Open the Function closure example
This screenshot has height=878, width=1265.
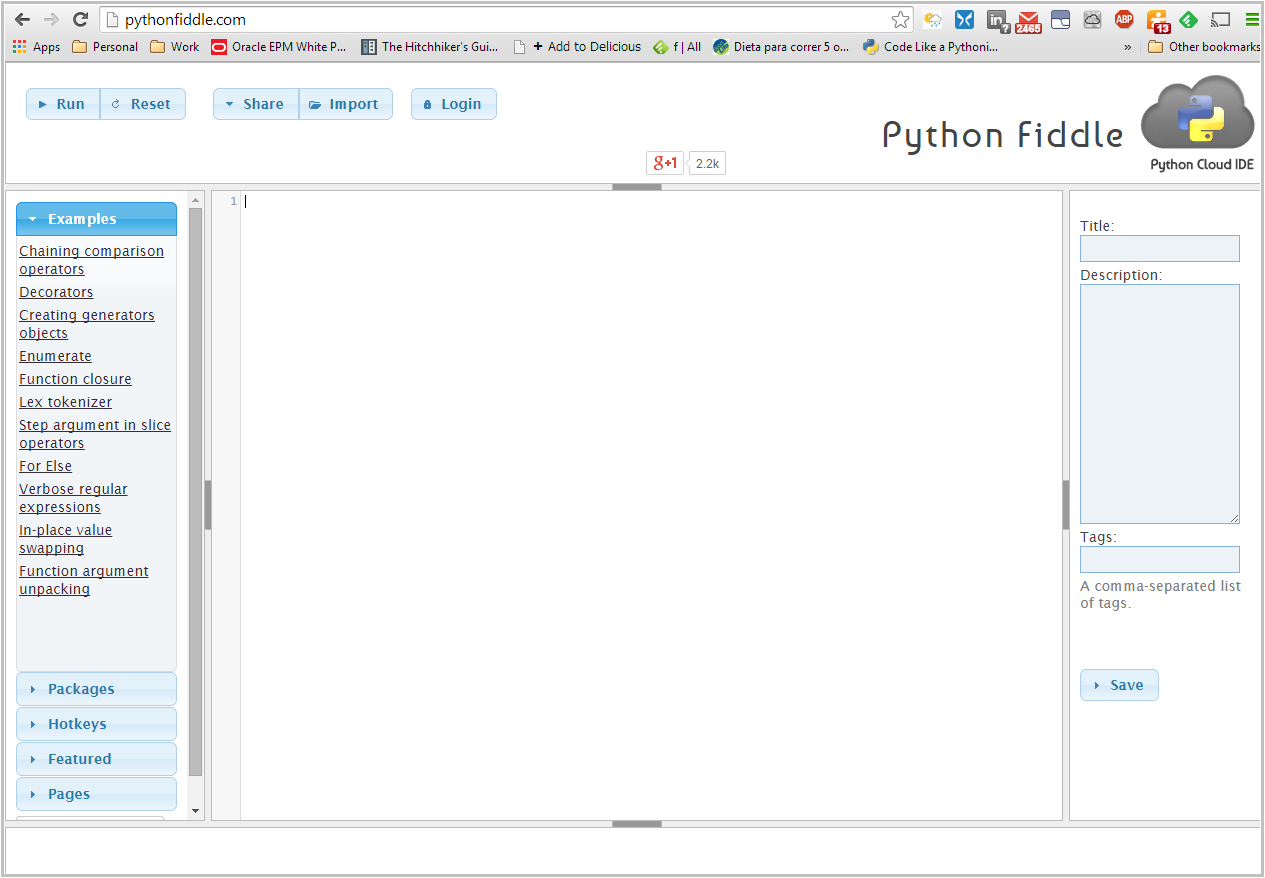(75, 379)
